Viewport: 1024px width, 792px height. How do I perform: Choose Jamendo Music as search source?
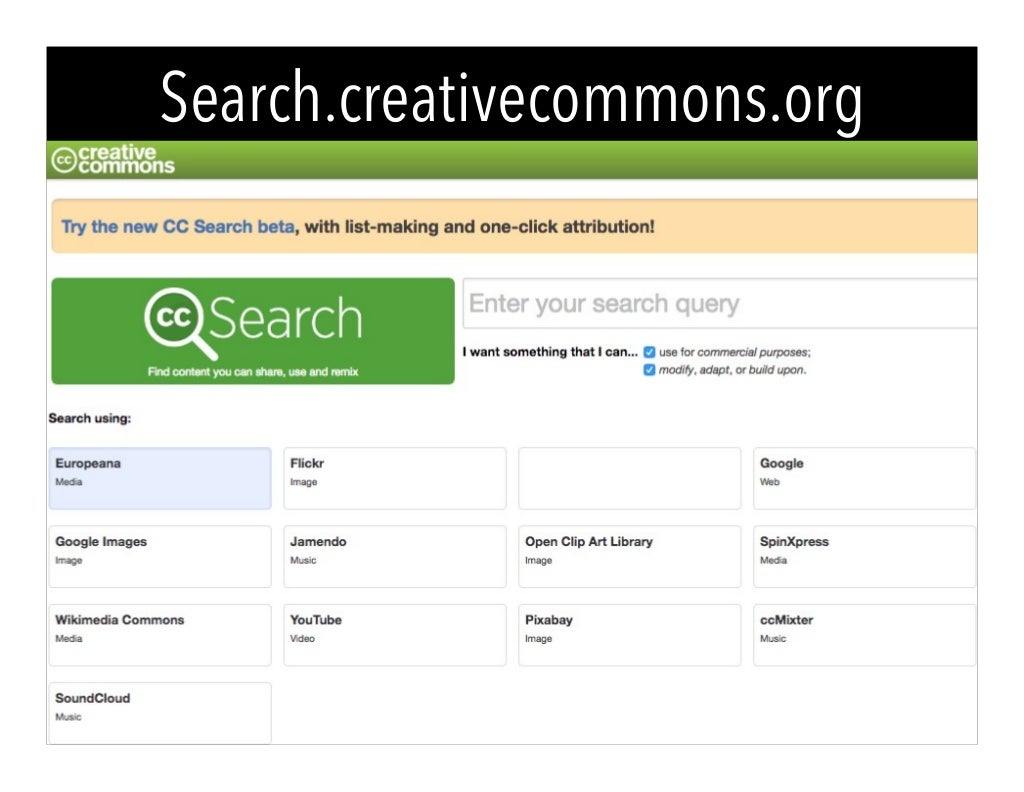click(x=394, y=556)
